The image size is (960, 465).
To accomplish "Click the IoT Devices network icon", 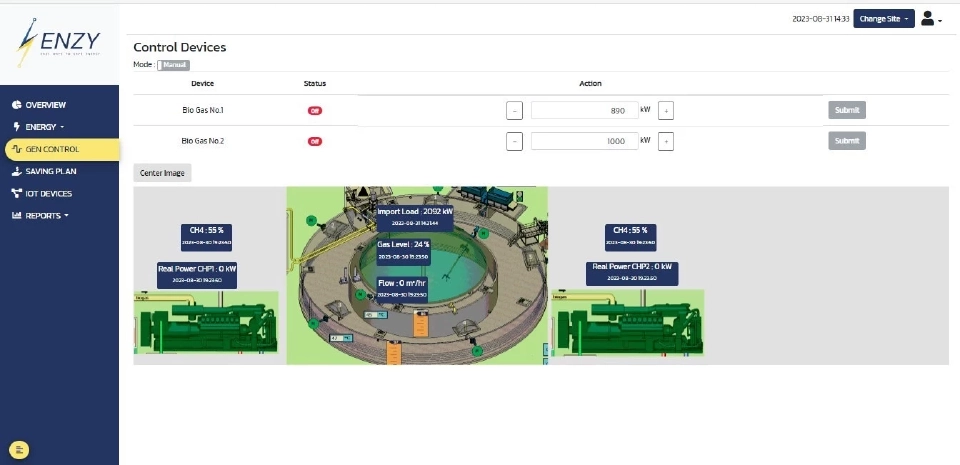I will [16, 193].
